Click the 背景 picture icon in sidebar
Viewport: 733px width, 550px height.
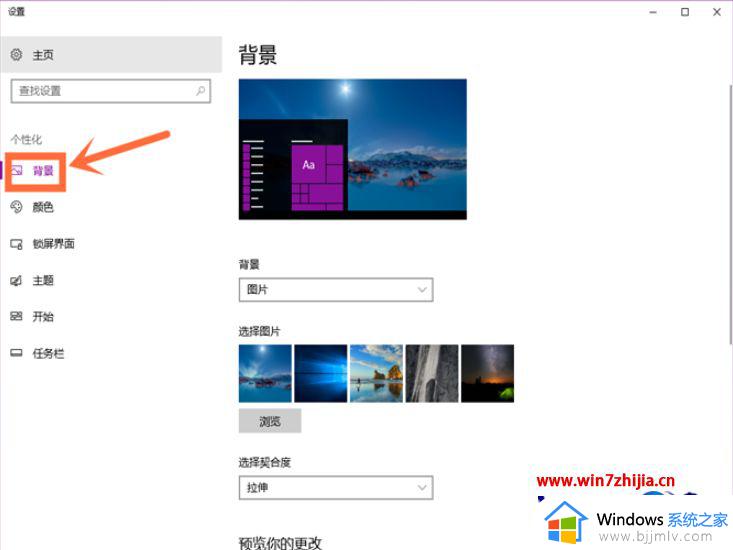17,170
